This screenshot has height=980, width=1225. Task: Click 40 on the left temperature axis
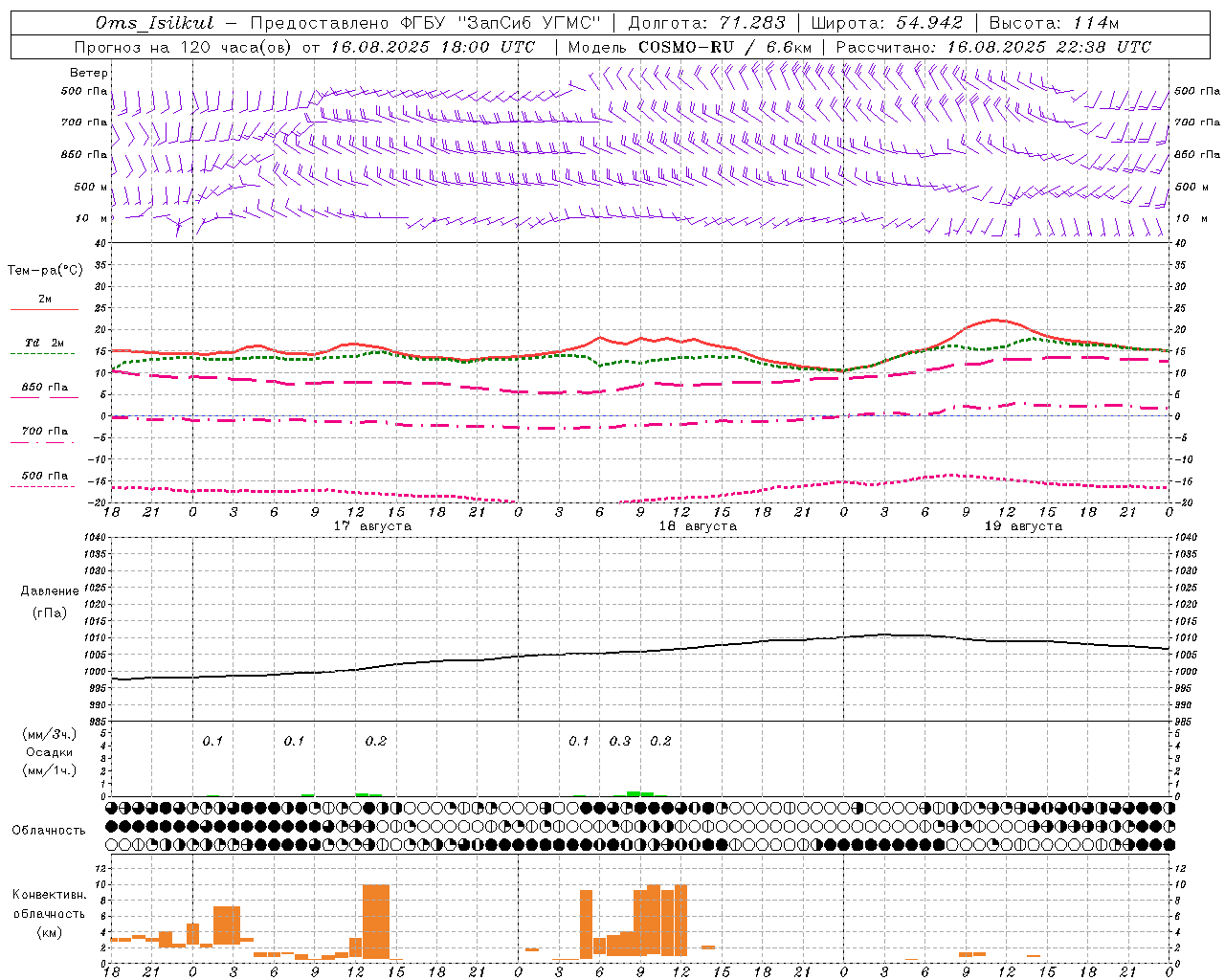100,243
